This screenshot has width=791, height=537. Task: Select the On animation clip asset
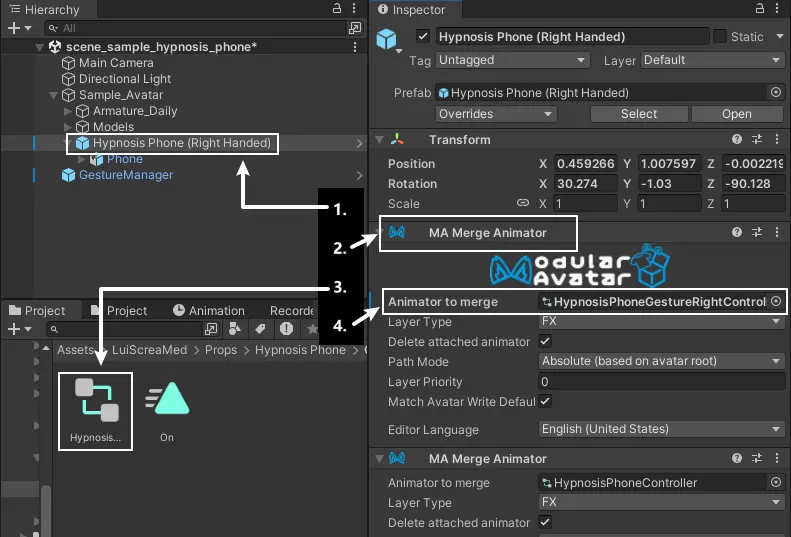167,411
